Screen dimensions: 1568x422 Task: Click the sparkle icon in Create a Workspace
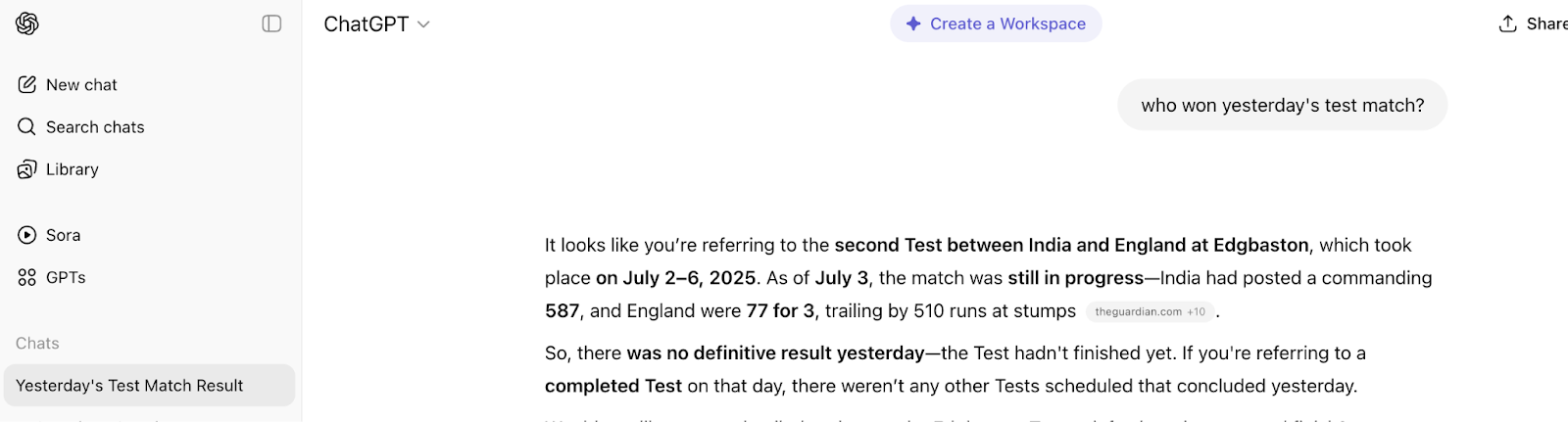pos(913,23)
